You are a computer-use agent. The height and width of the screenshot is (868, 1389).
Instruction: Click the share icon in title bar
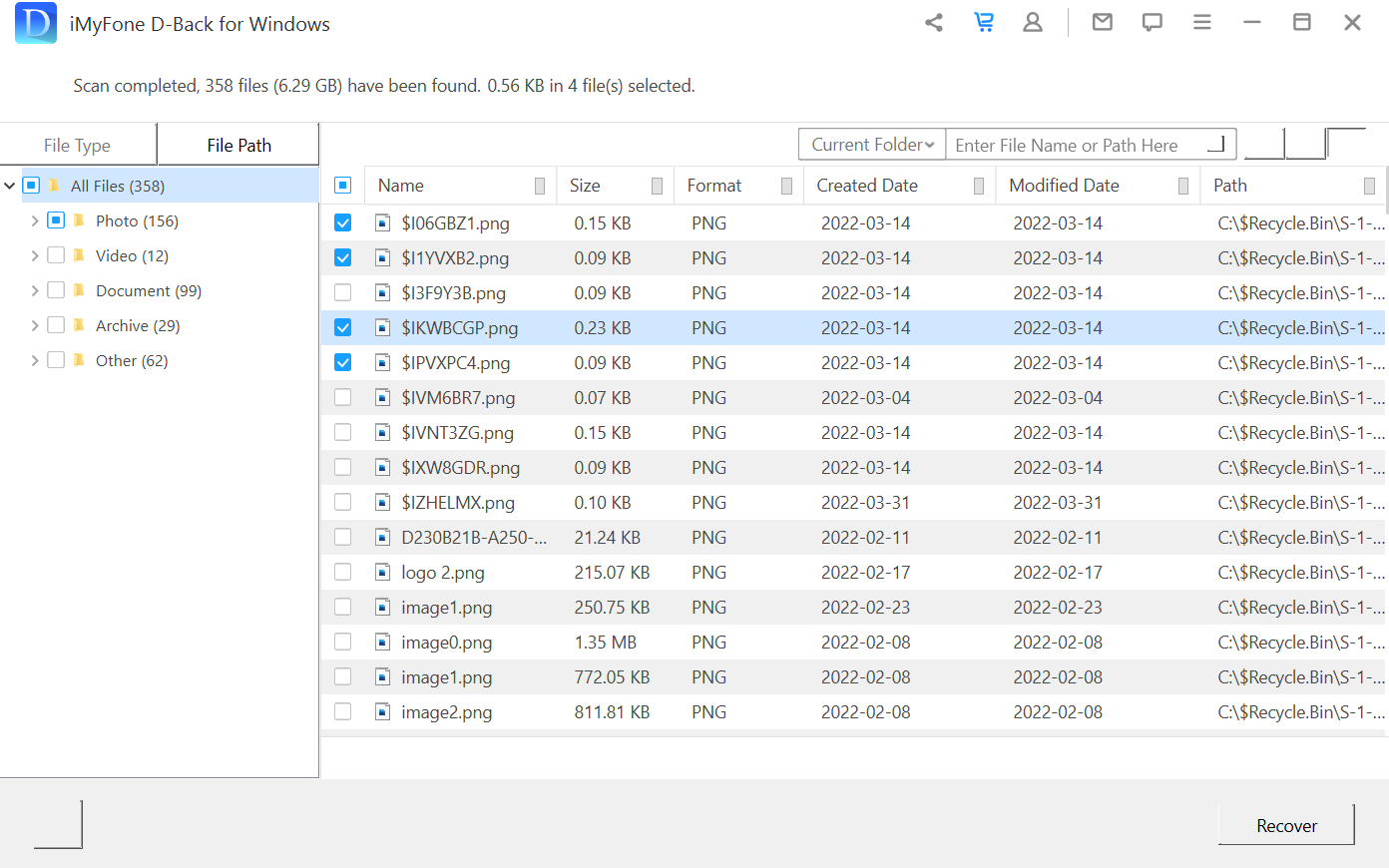[934, 22]
